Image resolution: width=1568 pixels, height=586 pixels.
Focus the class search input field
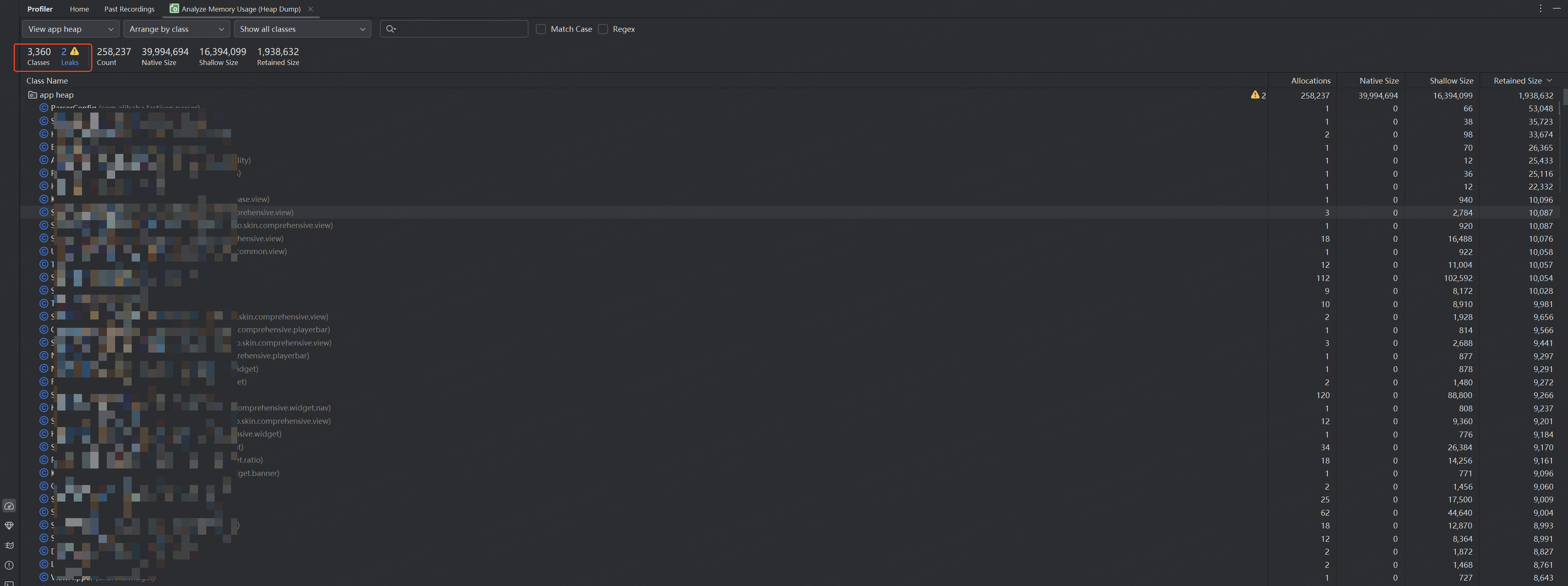pos(454,29)
